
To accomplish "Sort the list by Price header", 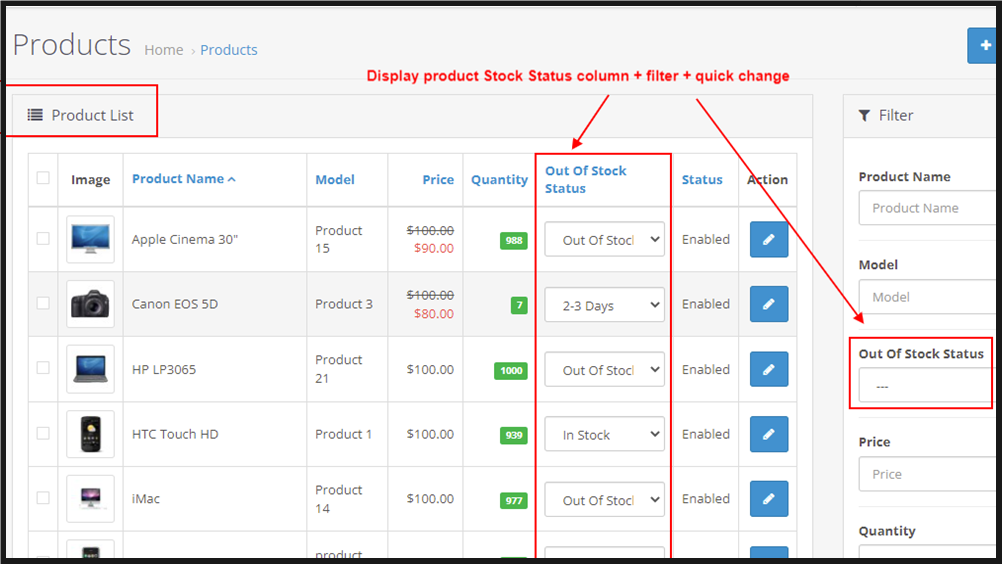I will click(x=438, y=180).
